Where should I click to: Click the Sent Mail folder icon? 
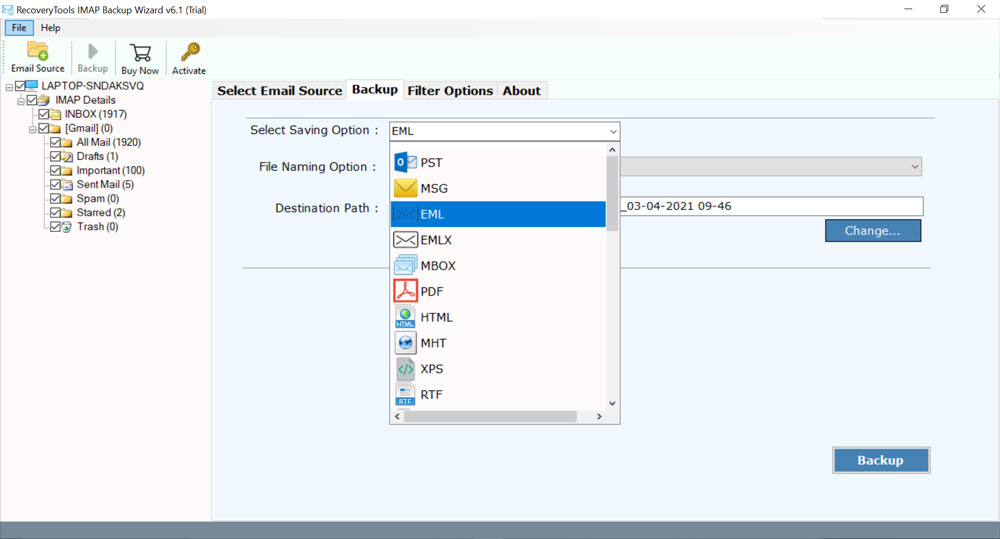click(67, 184)
